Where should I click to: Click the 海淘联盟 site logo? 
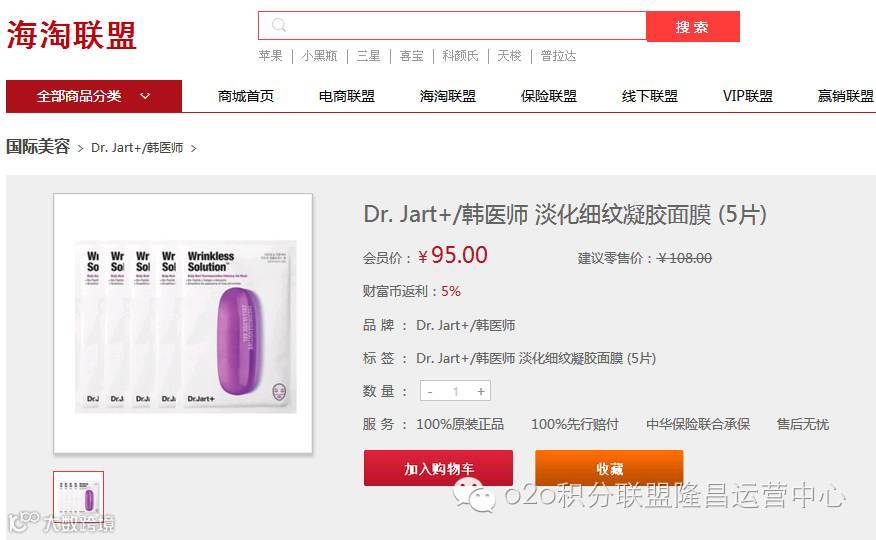point(72,35)
